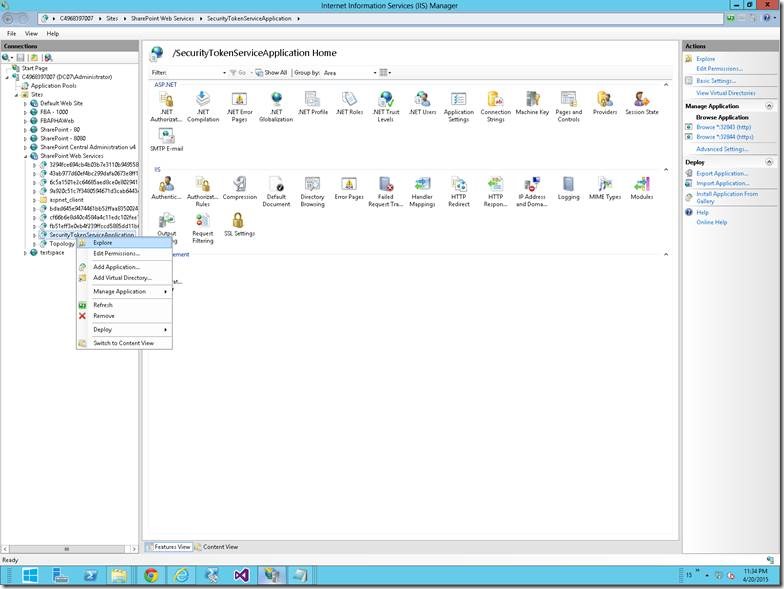Open the Modules feature icon

642,188
